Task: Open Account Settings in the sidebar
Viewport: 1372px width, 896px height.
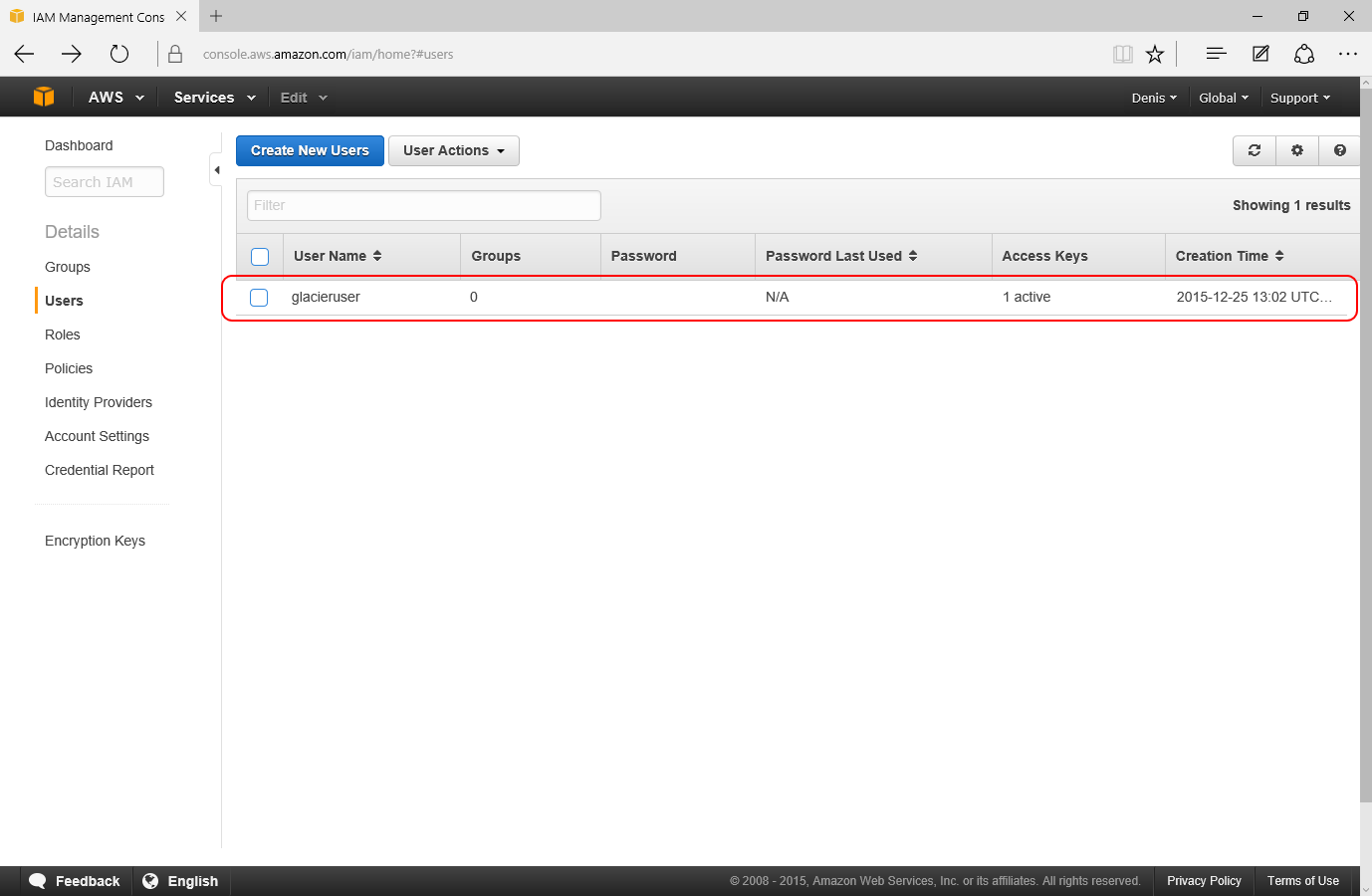Action: point(97,436)
